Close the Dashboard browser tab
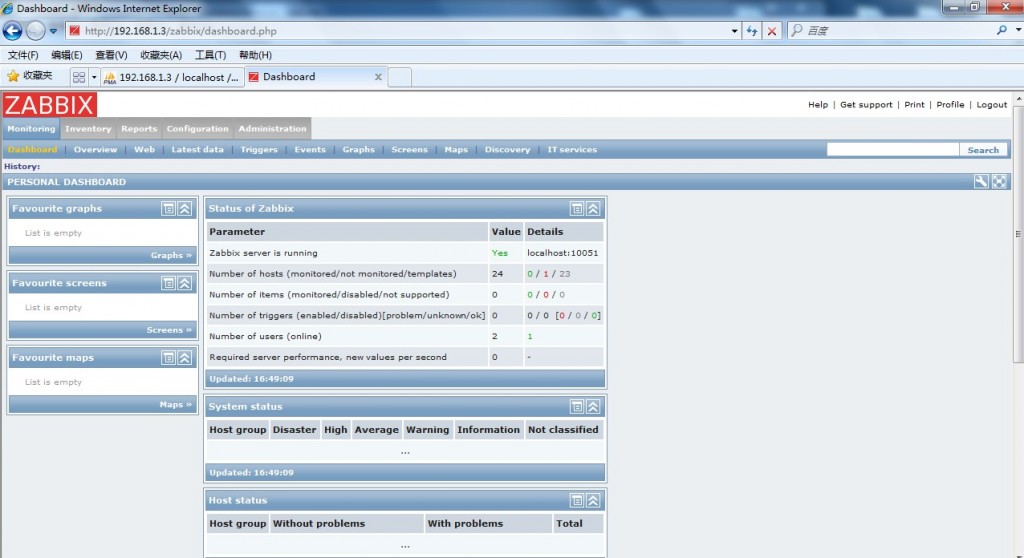This screenshot has width=1024, height=558. click(x=378, y=77)
